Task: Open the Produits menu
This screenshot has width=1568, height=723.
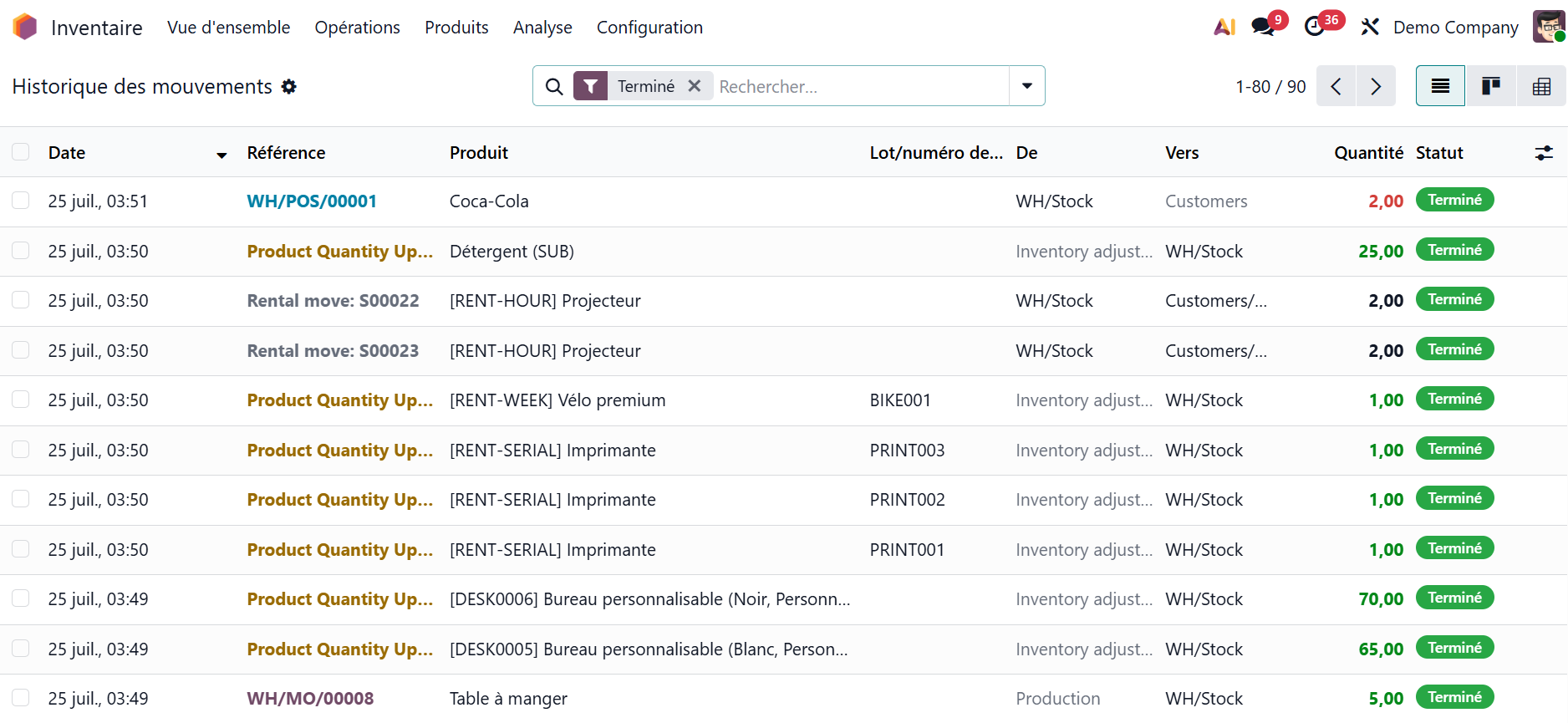Action: 456,27
